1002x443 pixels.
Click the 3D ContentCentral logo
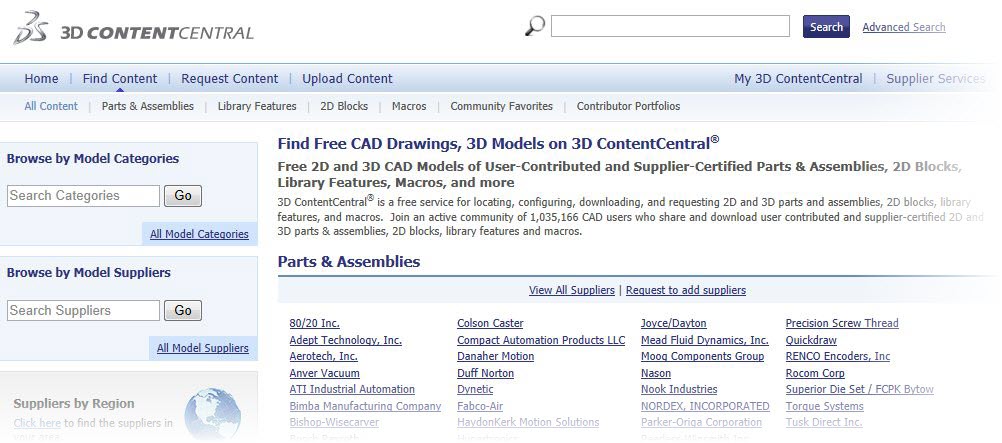pos(133,29)
